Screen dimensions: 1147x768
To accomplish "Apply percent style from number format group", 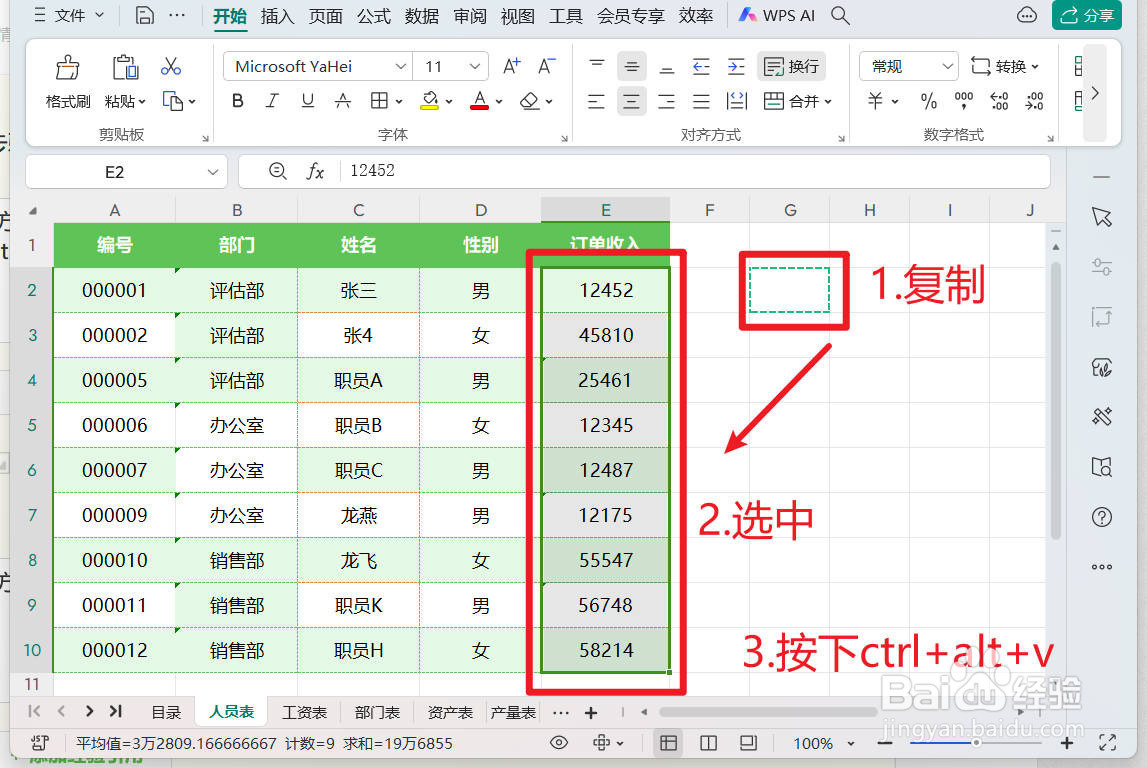I will coord(928,100).
